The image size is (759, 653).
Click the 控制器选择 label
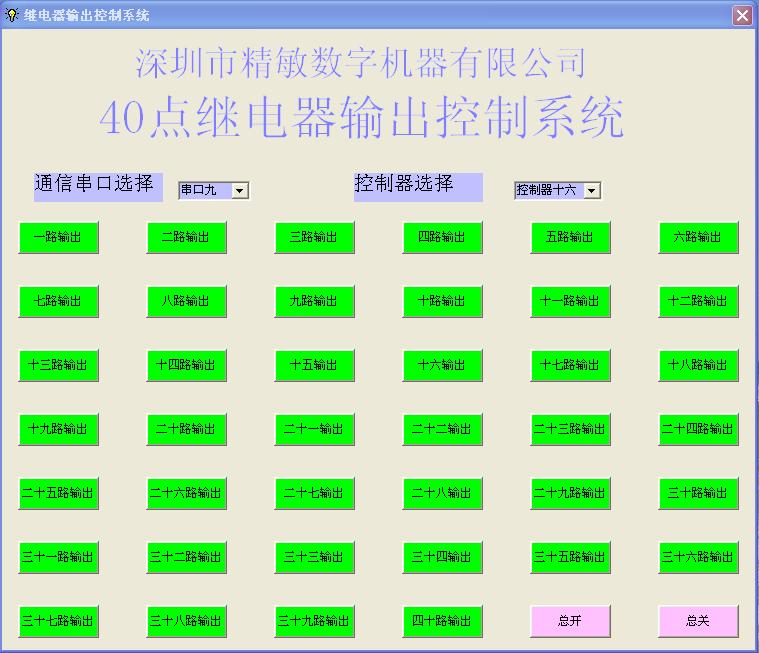(417, 185)
